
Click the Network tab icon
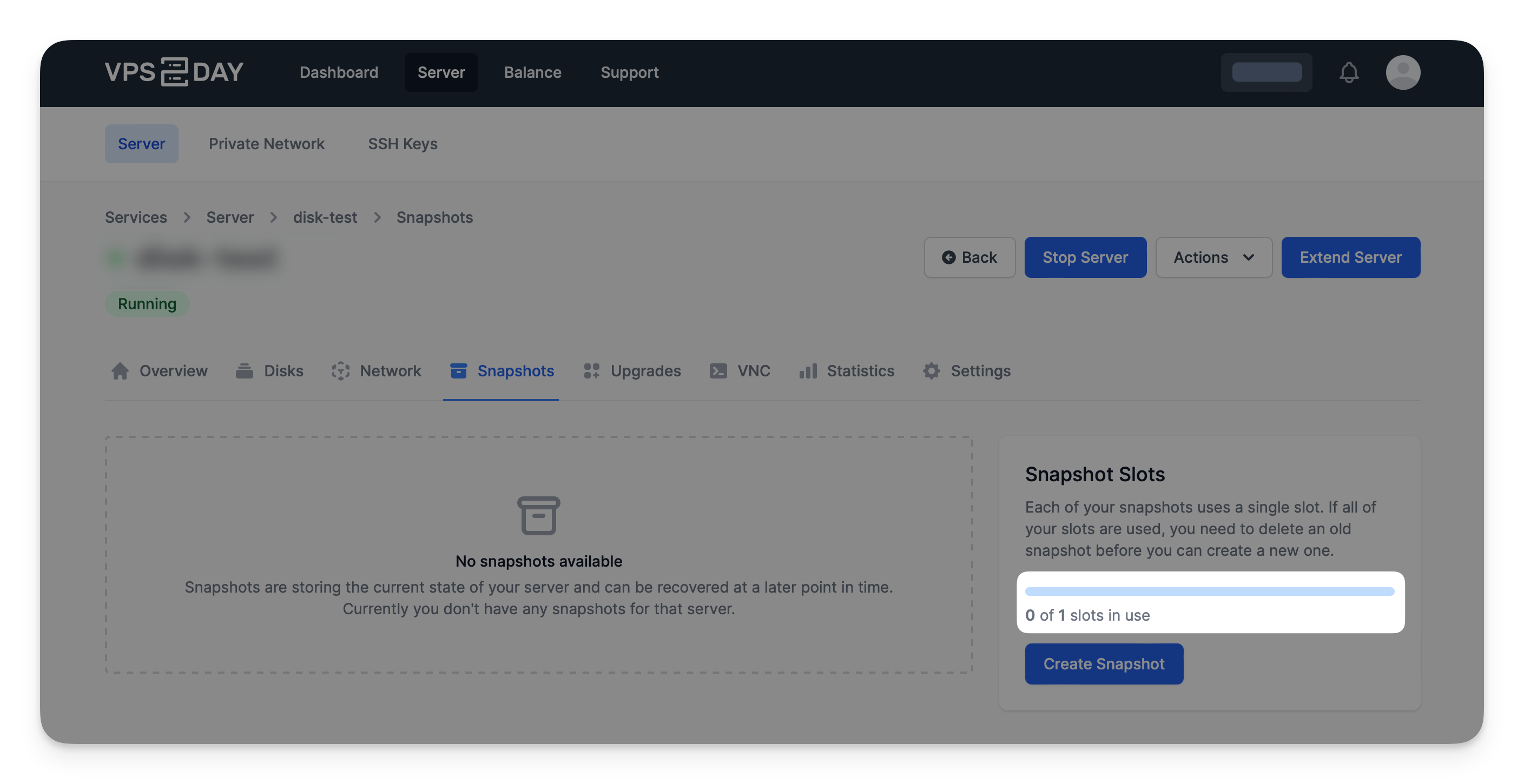341,371
